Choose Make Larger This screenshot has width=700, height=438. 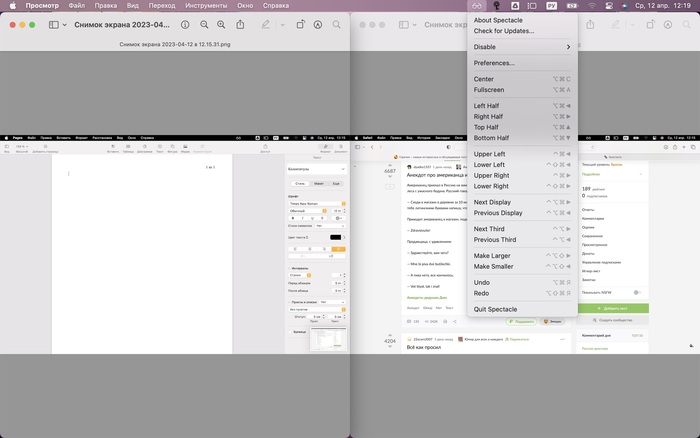coord(522,256)
